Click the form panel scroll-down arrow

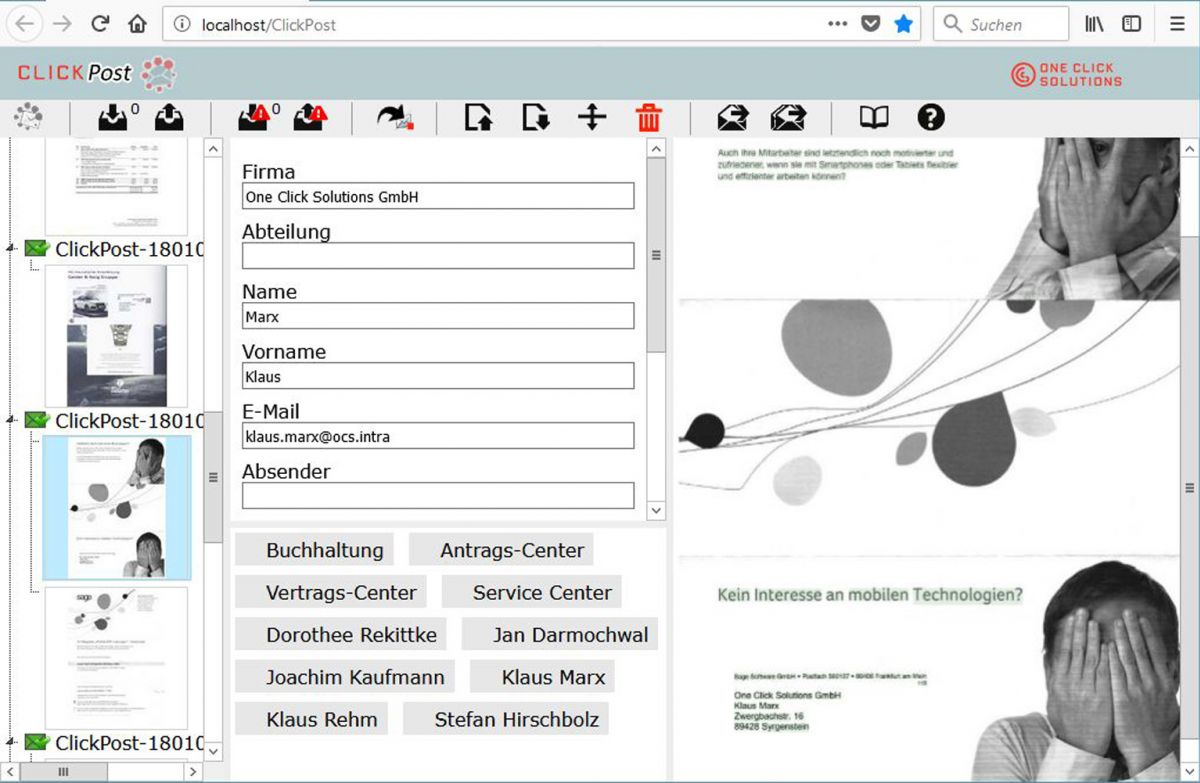(656, 510)
